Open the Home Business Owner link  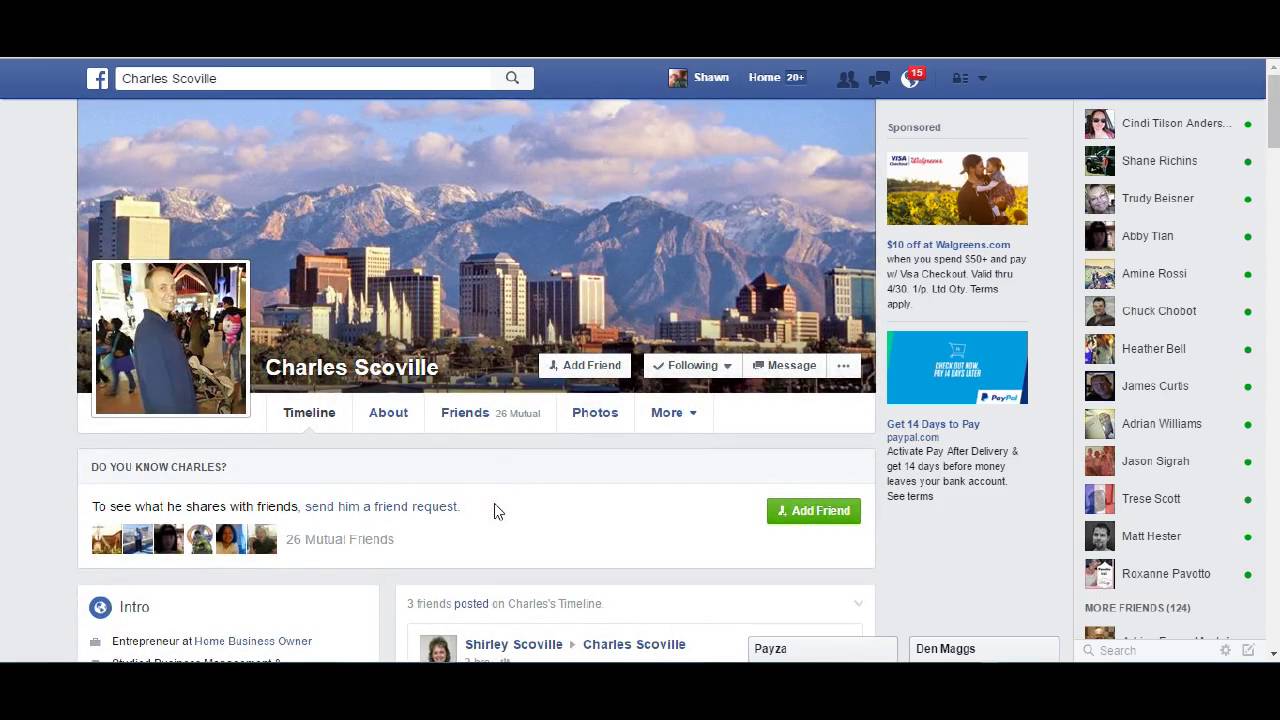[253, 641]
